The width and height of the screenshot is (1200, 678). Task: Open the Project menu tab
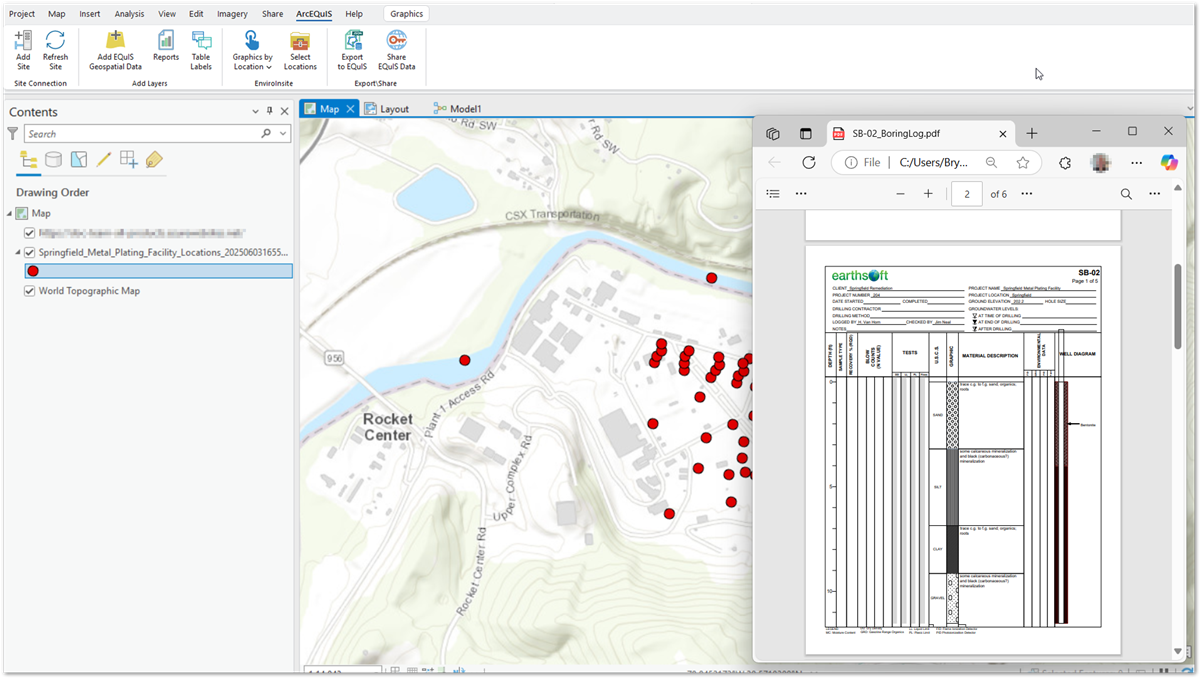22,14
